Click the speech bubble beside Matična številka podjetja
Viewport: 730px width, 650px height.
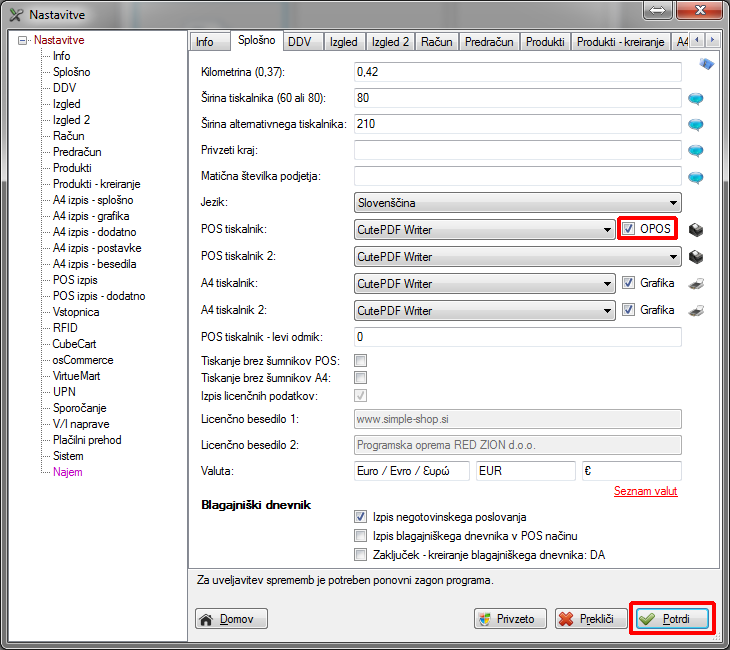point(697,177)
